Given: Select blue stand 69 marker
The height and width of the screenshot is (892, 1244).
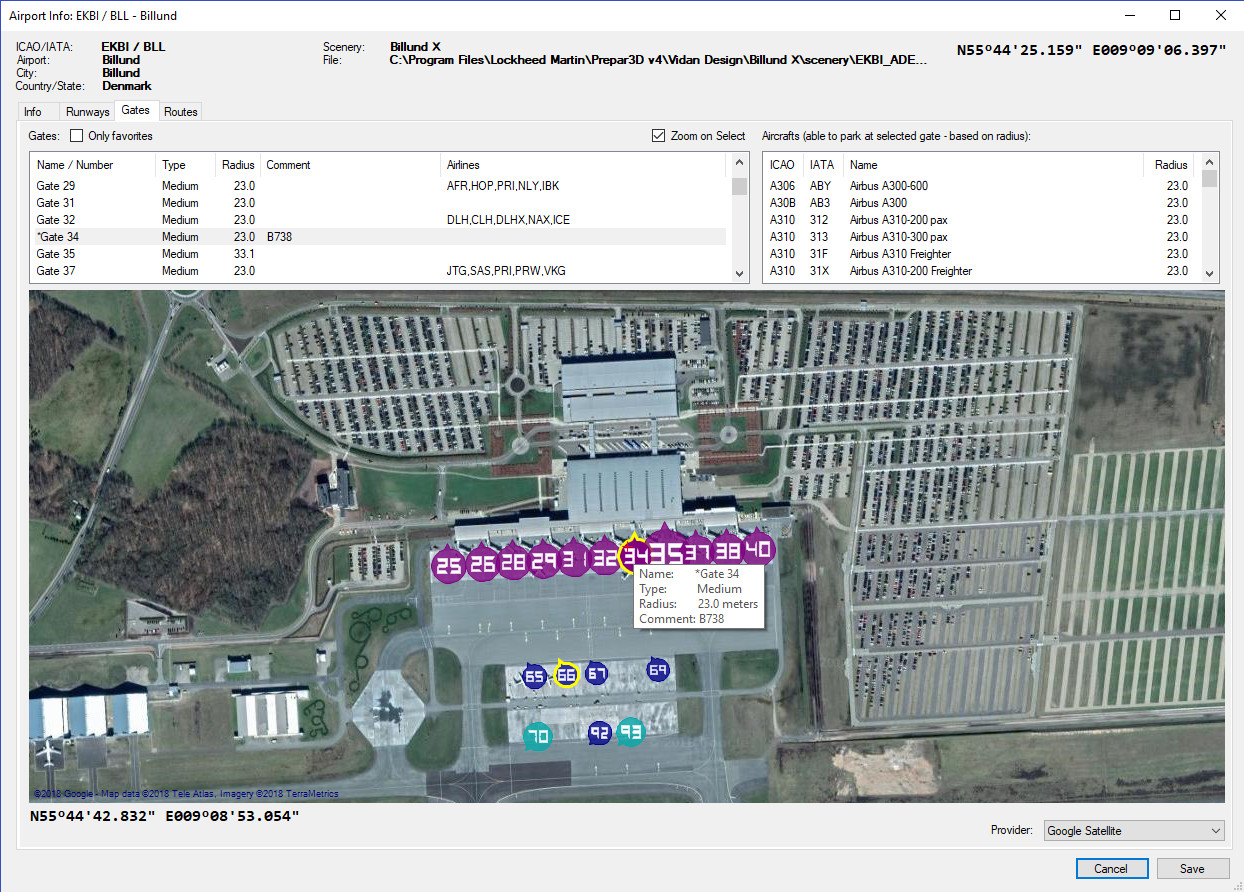Looking at the screenshot, I should tap(658, 670).
